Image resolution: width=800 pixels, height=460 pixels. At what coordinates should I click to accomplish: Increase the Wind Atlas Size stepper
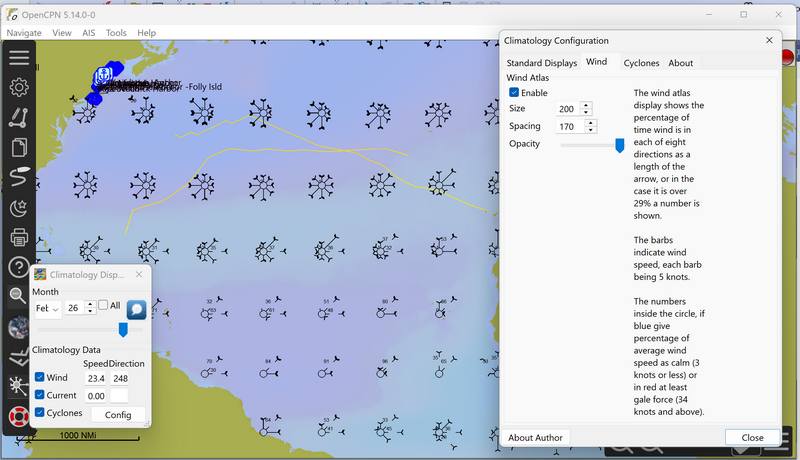[x=586, y=105]
